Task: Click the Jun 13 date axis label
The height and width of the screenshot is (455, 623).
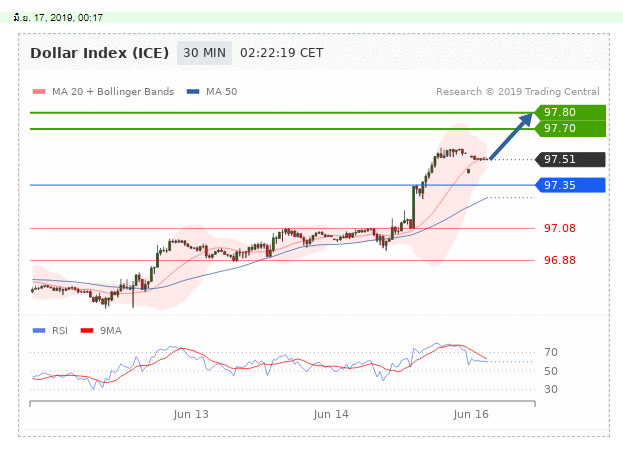Action: pyautogui.click(x=191, y=414)
